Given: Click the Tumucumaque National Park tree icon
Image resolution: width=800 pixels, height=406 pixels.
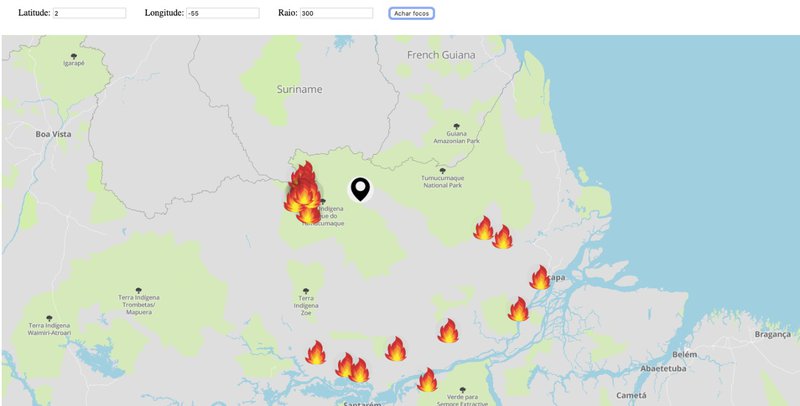Looking at the screenshot, I should 443,170.
